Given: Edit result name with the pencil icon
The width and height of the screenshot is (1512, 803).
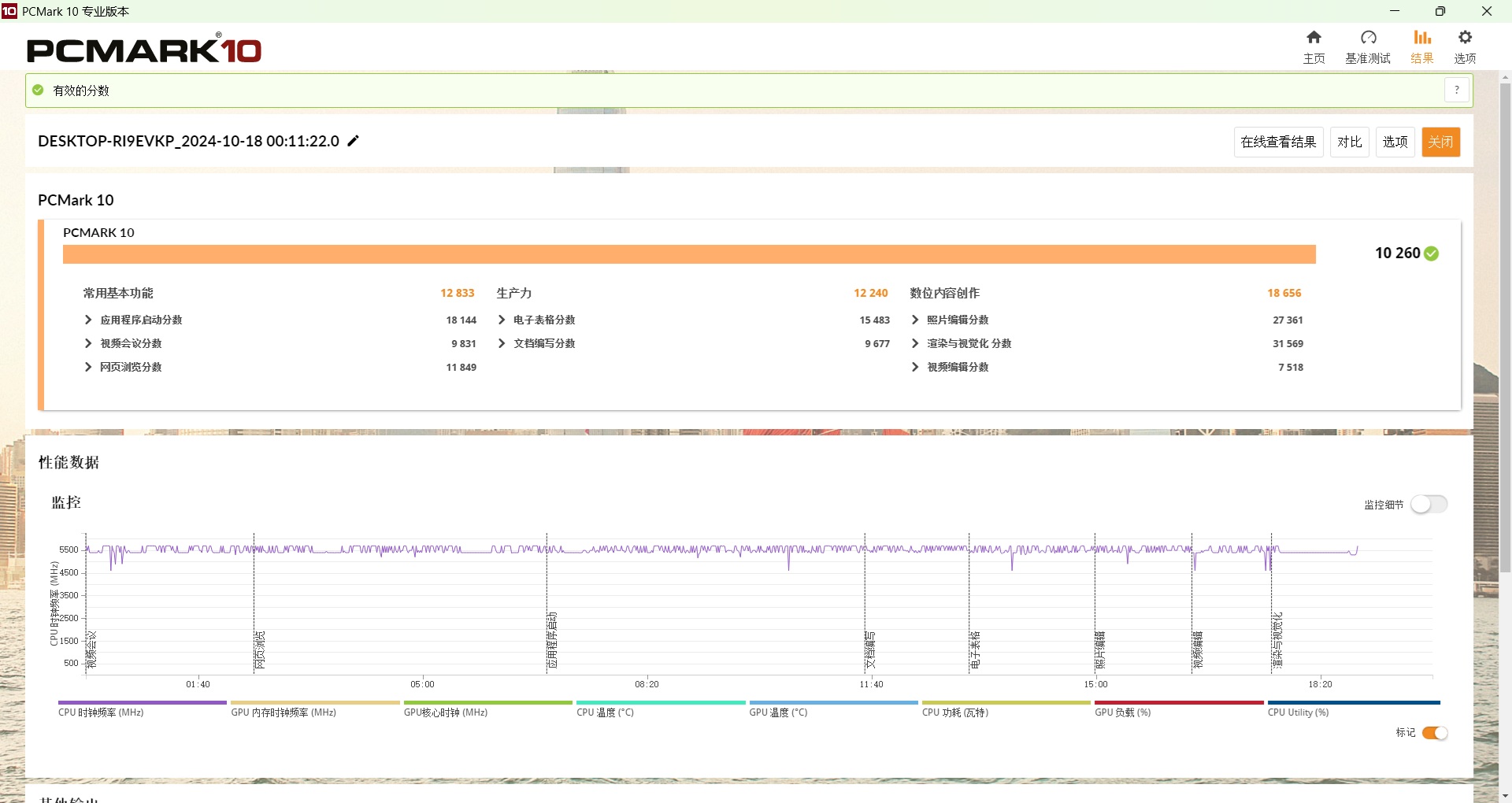Looking at the screenshot, I should click(354, 141).
